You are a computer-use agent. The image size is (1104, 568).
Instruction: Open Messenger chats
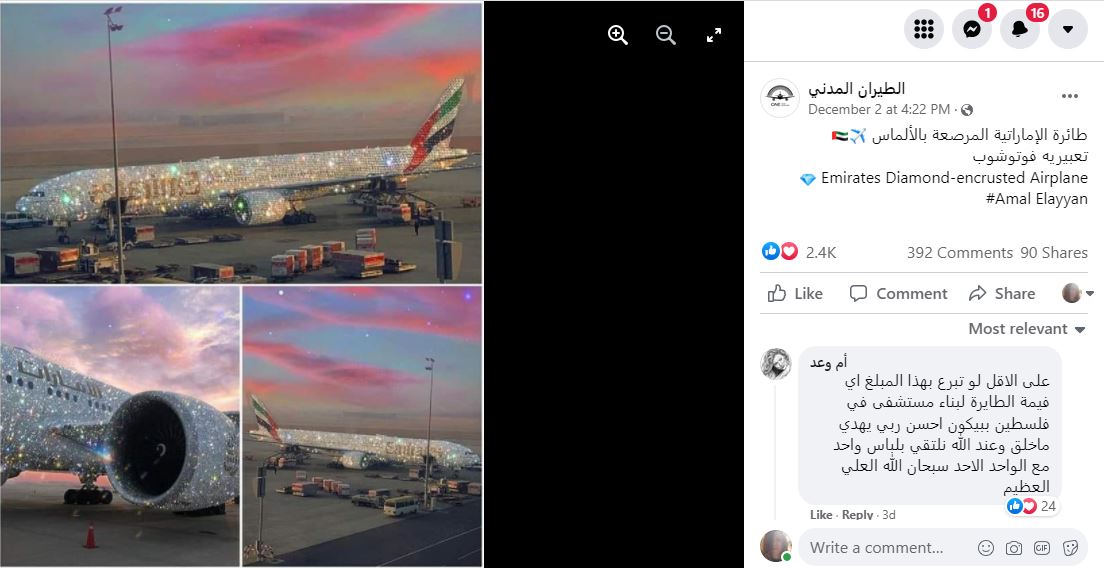(972, 29)
